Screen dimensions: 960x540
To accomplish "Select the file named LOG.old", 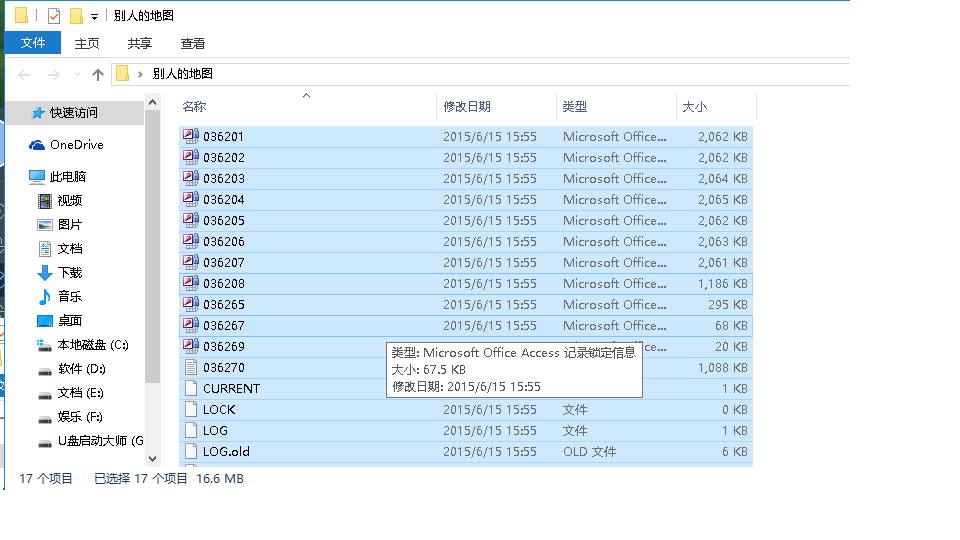I will click(226, 452).
